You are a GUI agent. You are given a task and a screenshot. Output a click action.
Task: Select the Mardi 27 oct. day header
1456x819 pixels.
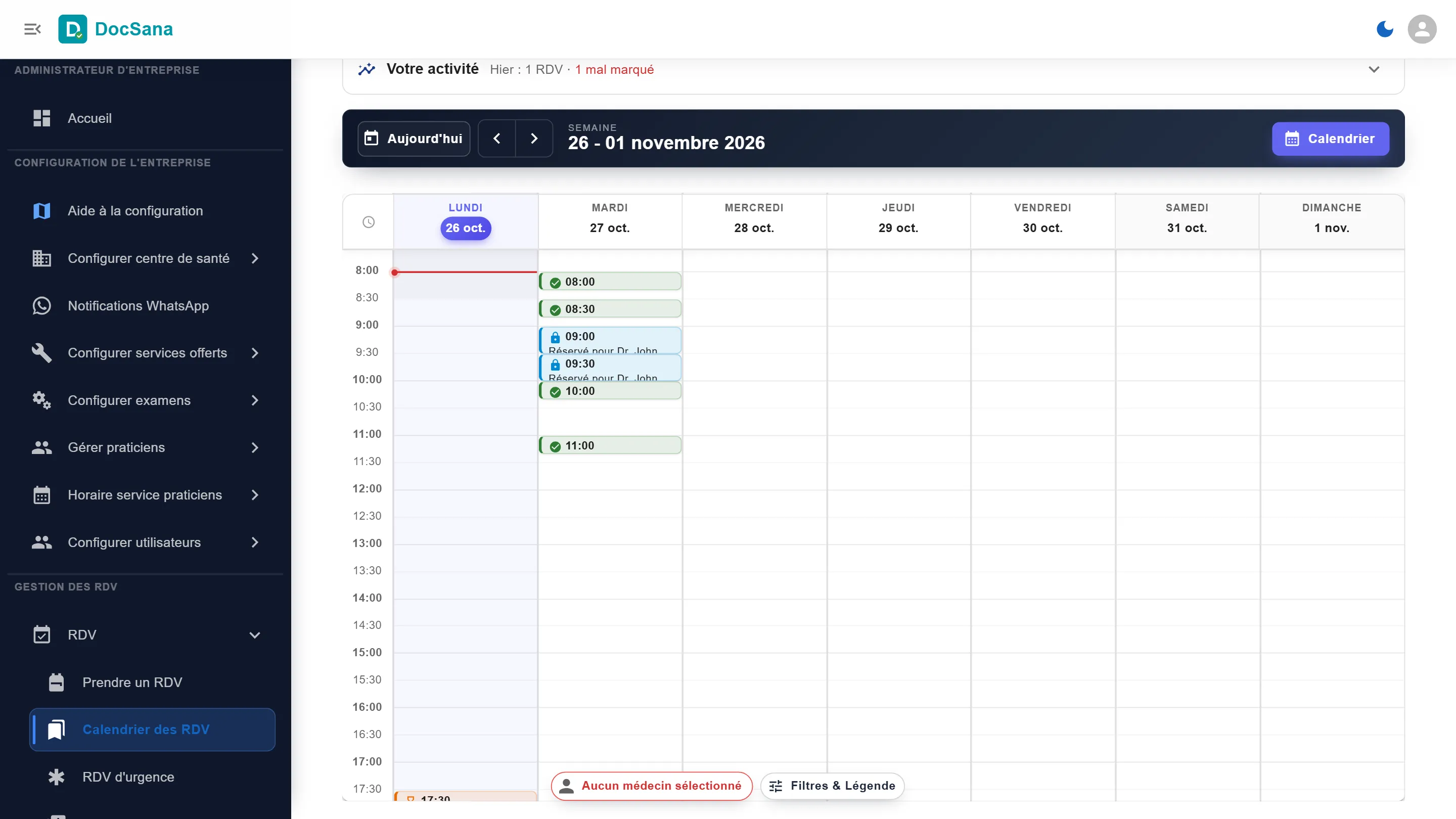[x=609, y=220]
